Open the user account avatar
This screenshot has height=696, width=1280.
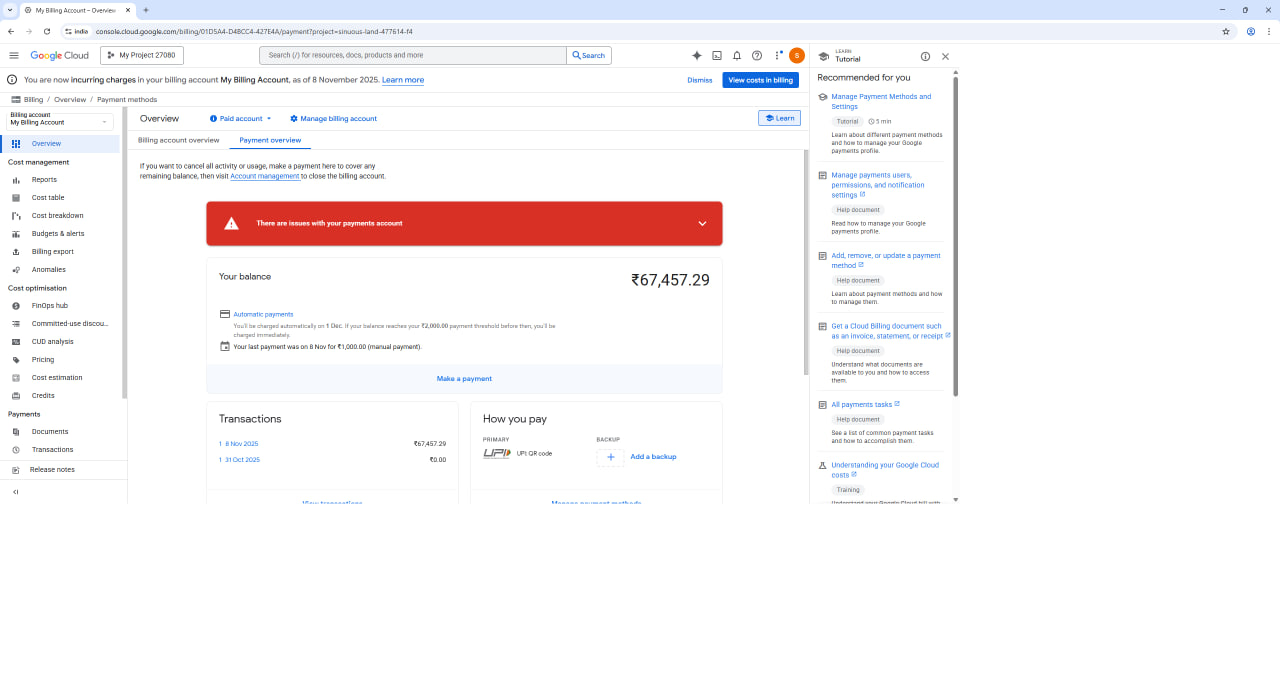(797, 56)
